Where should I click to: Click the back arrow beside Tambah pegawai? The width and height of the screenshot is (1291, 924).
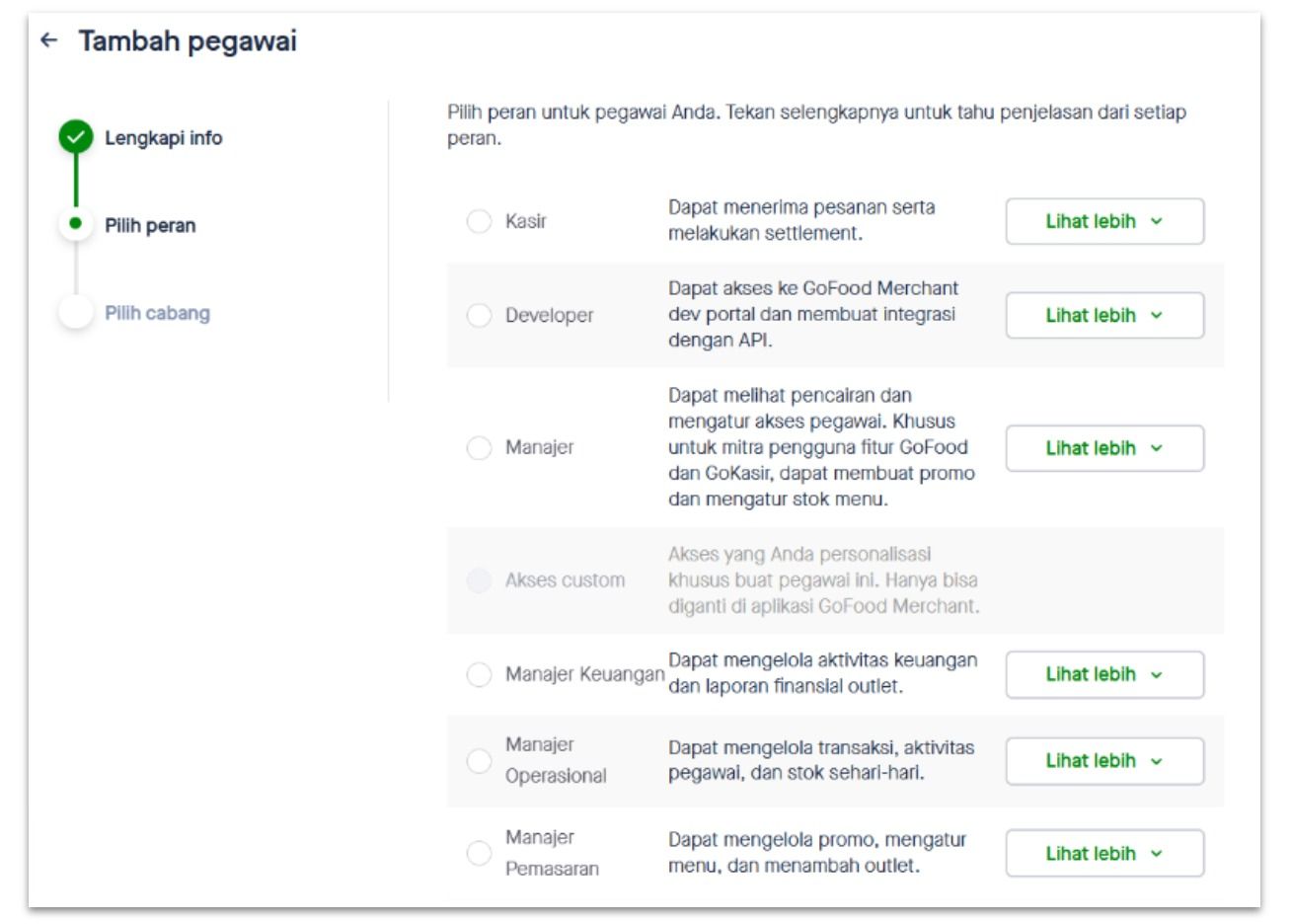(x=48, y=40)
